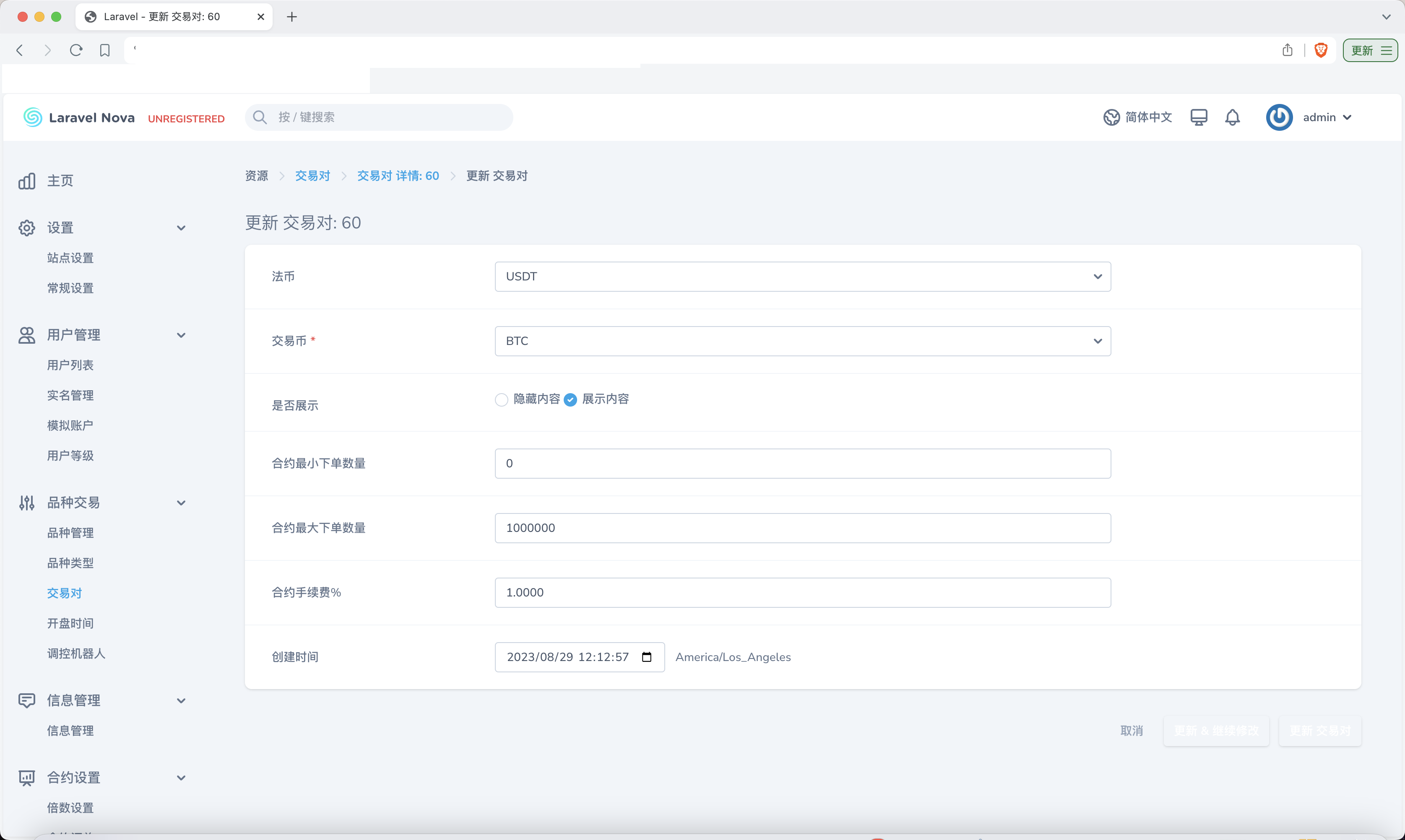Open 倍数设置 in the sidebar
The width and height of the screenshot is (1405, 840).
click(70, 808)
